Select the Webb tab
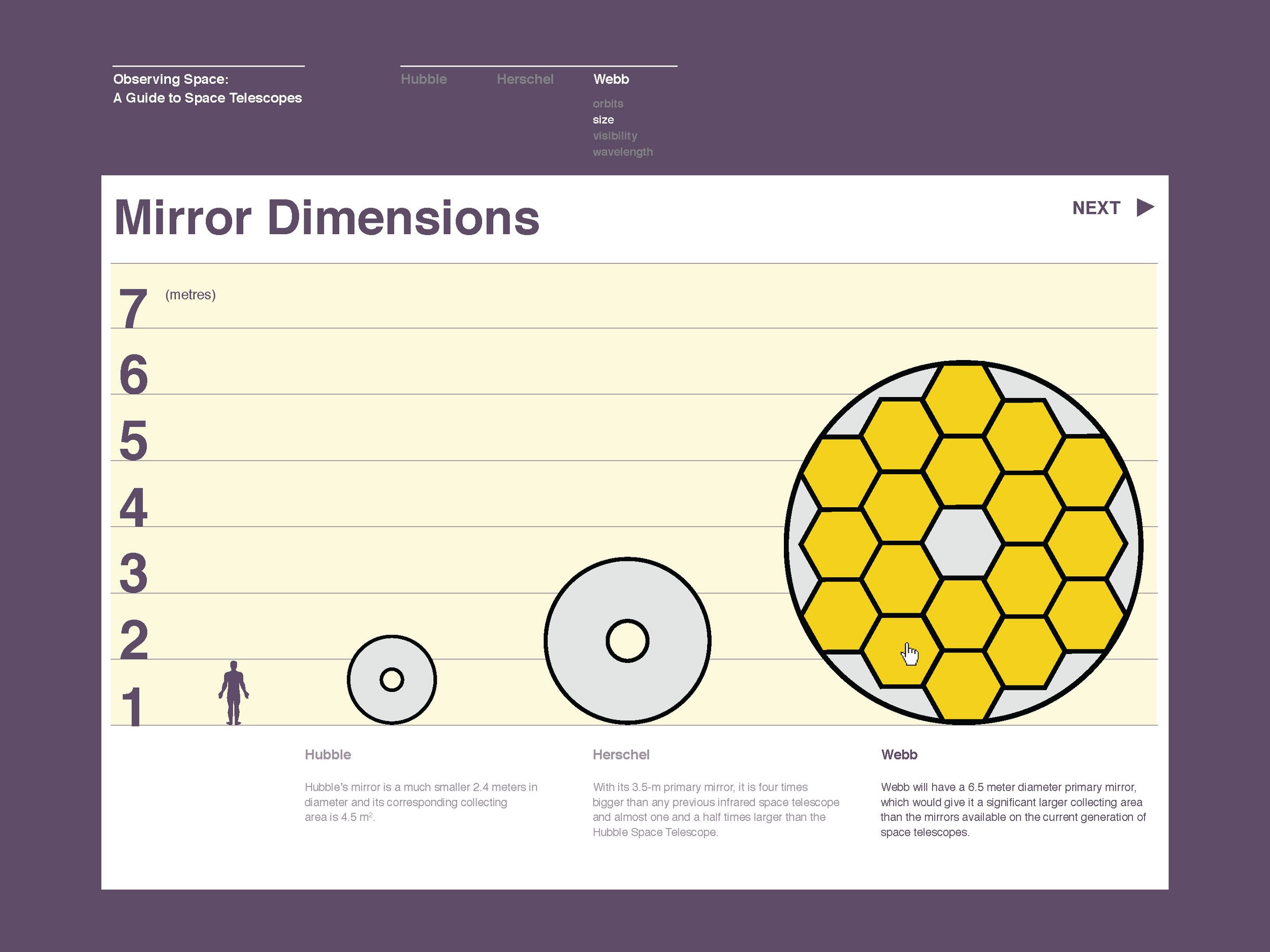Viewport: 1270px width, 952px height. (611, 79)
